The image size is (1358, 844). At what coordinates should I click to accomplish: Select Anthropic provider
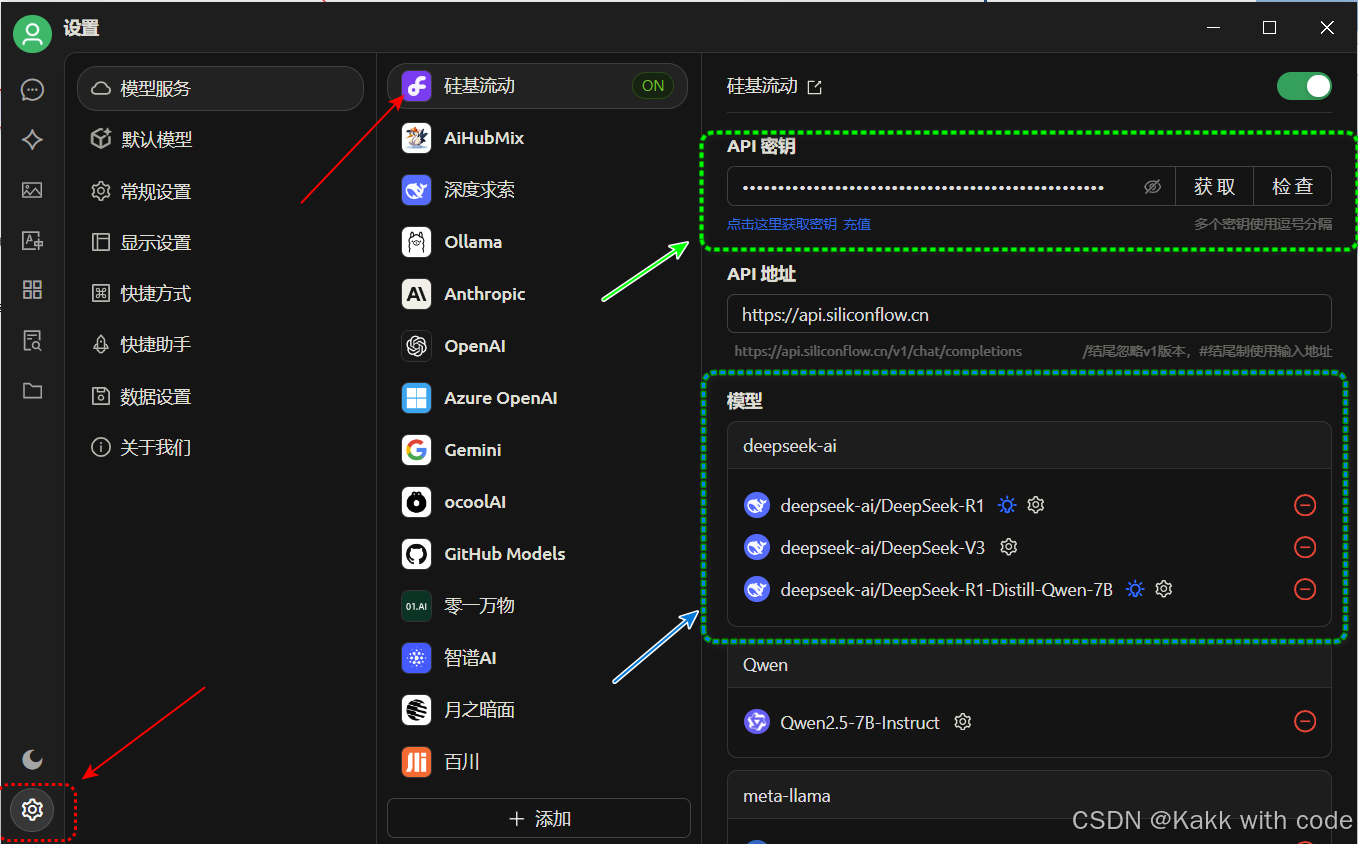pyautogui.click(x=538, y=294)
